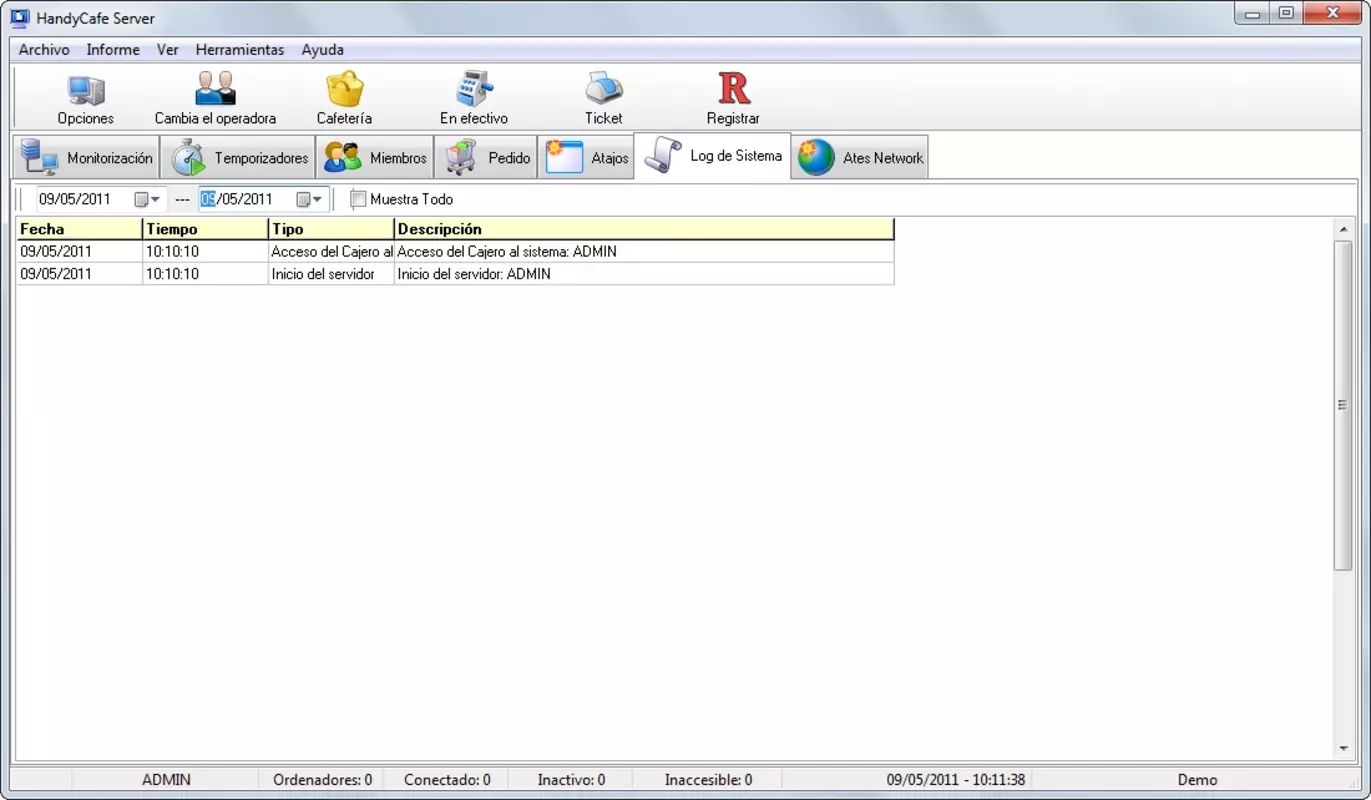Sort by the Fecha column header
This screenshot has height=800, width=1371.
79,229
